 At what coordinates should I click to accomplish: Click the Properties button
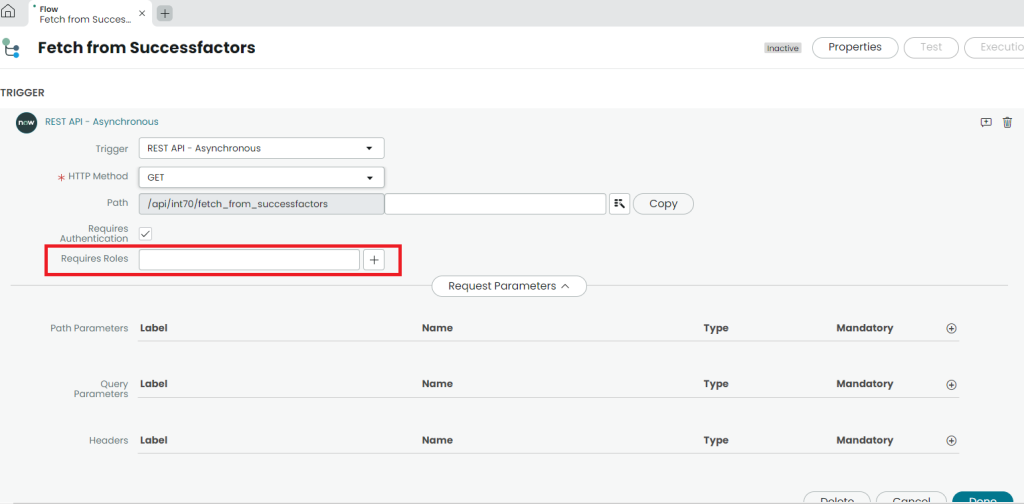point(854,47)
